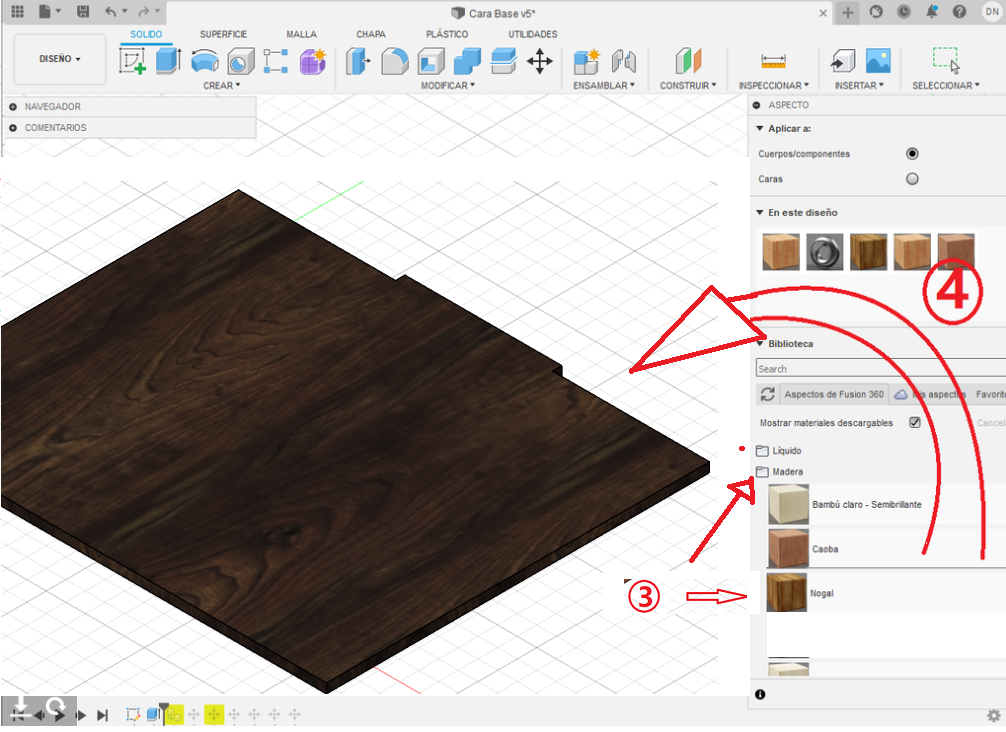Viewport: 1006px width, 732px height.
Task: Open the MODIFICAR dropdown menu
Action: coord(448,85)
